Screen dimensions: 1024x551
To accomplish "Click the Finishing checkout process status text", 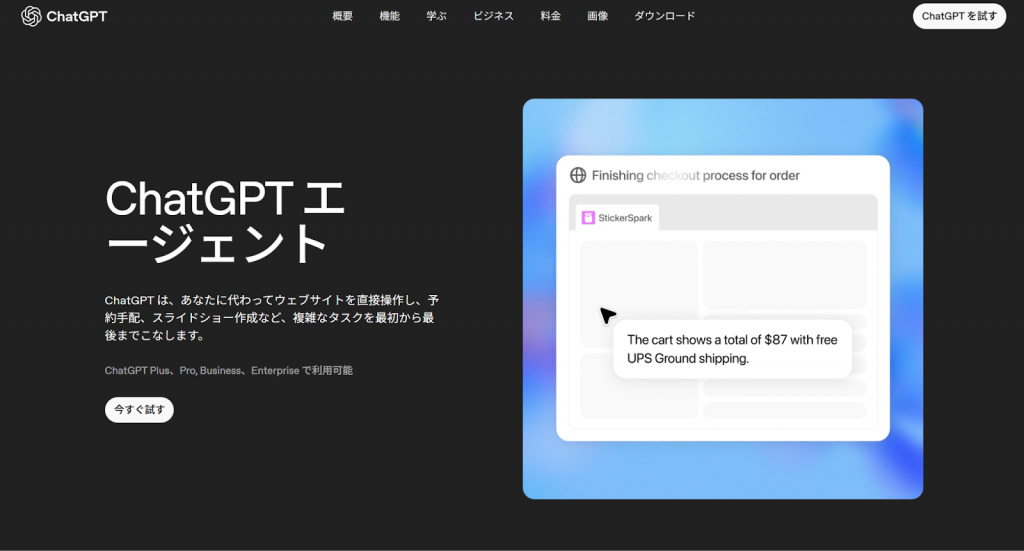I will [695, 176].
